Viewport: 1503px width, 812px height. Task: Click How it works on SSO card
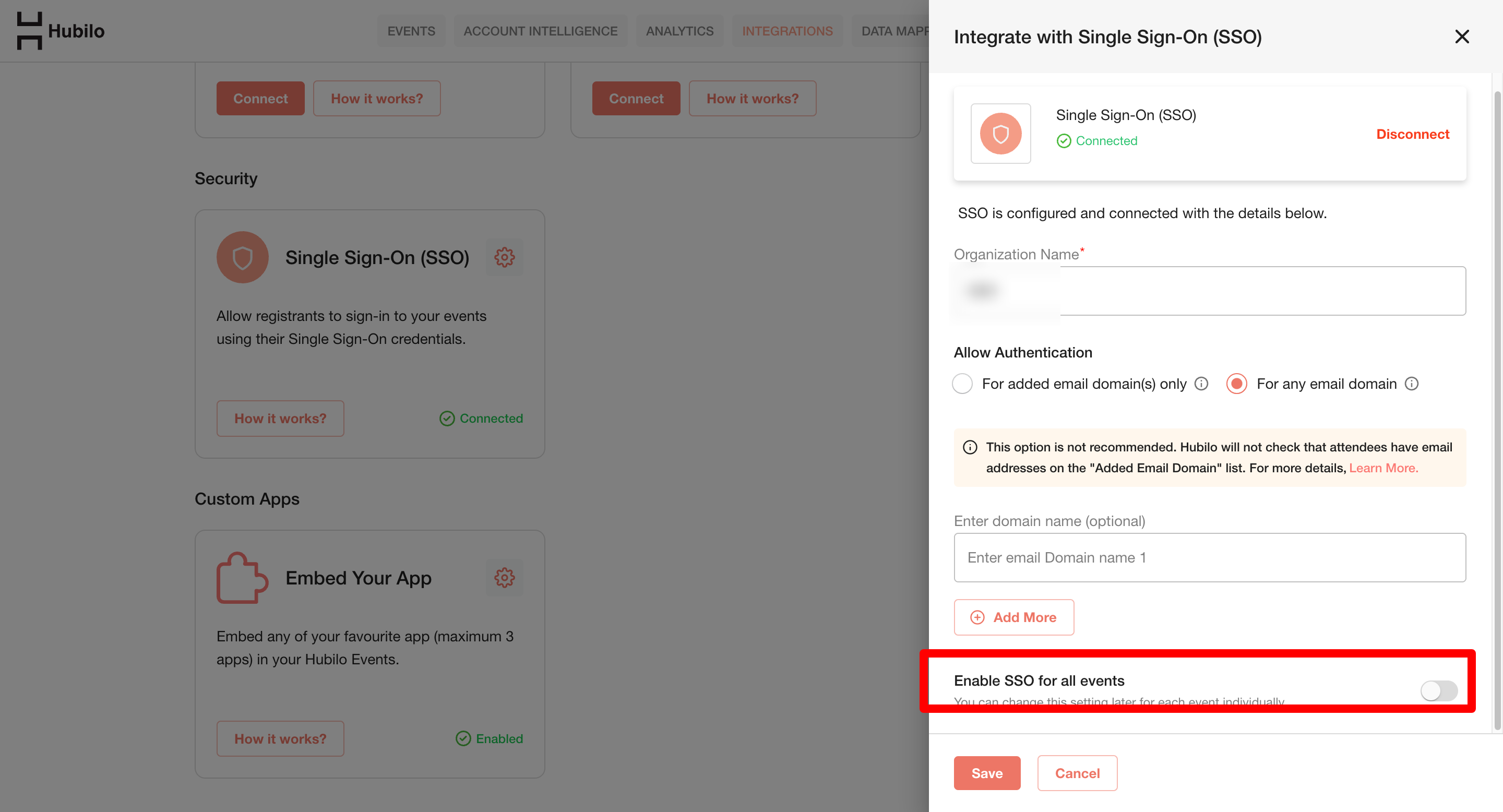[x=280, y=418]
